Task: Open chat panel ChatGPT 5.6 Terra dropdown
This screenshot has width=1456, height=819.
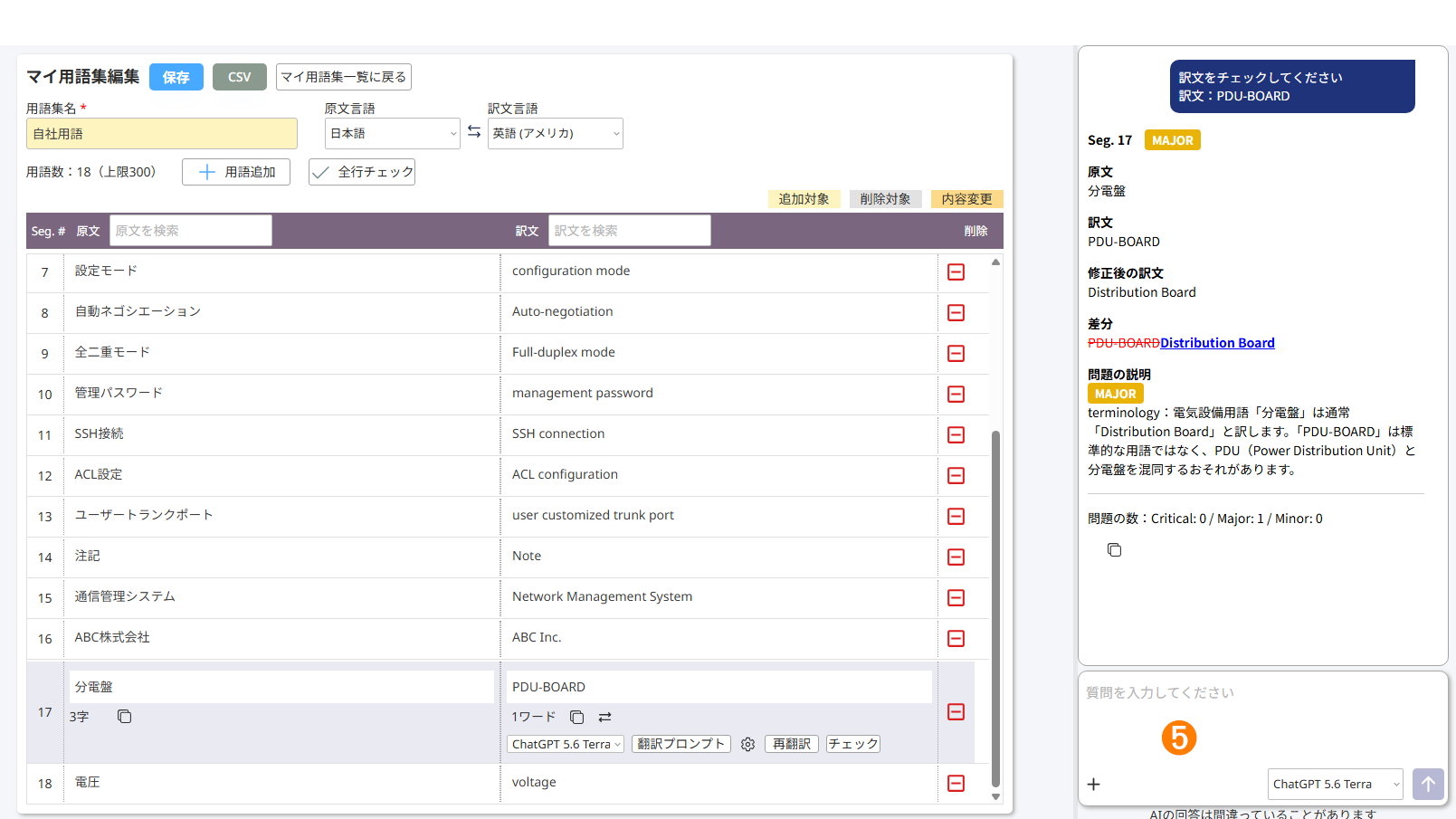Action: (1336, 784)
